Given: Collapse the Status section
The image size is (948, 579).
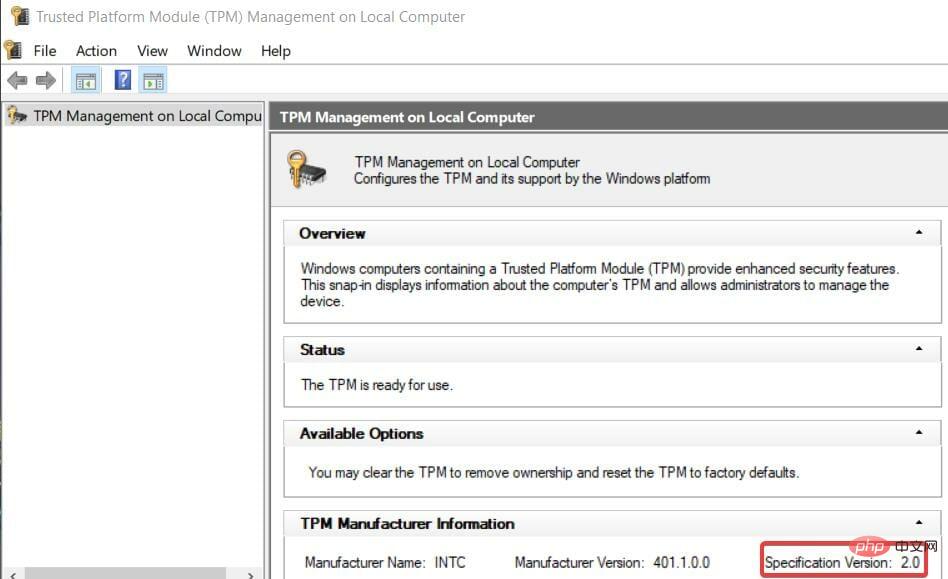Looking at the screenshot, I should (919, 350).
